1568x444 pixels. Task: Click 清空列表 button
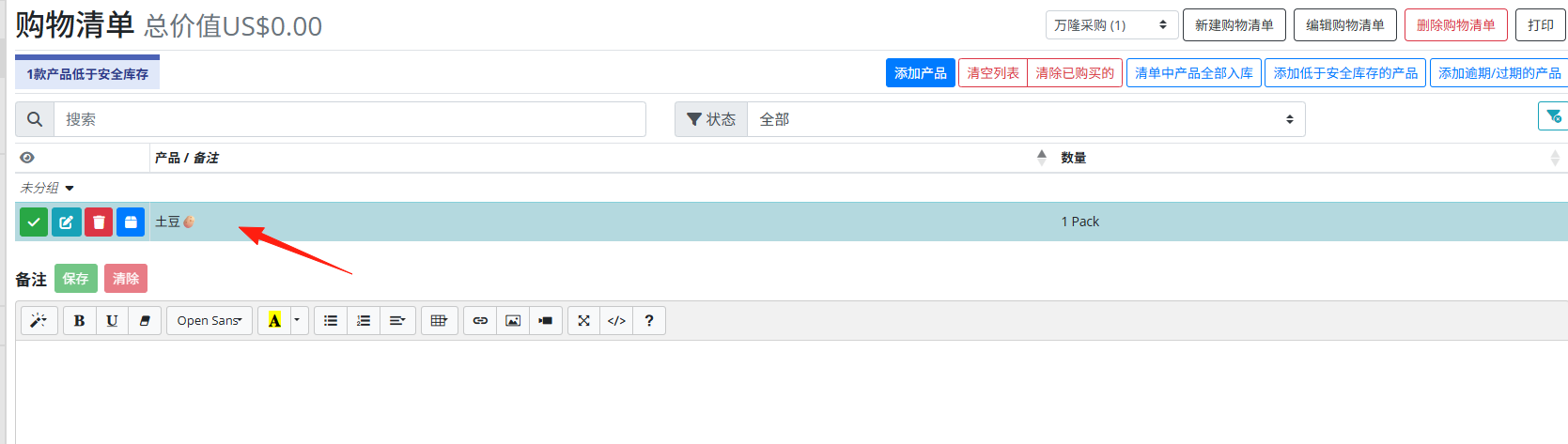(993, 73)
